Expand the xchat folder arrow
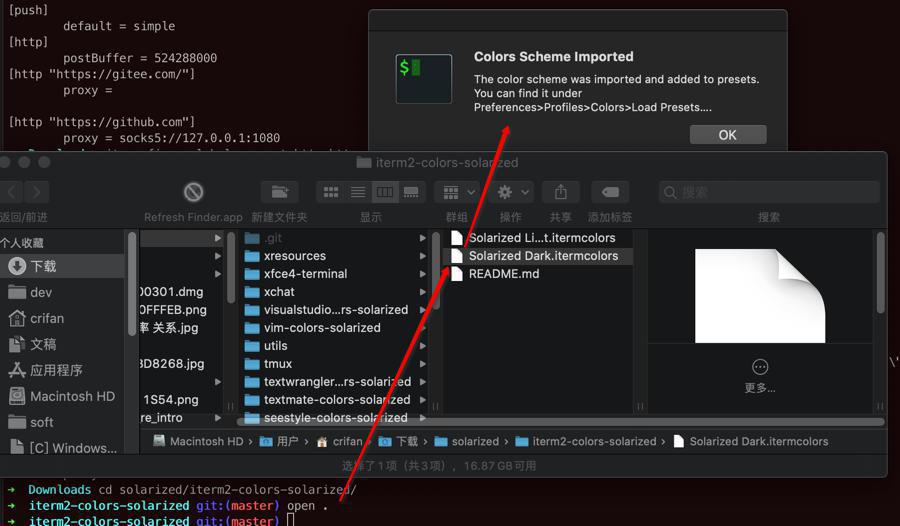The image size is (900, 526). click(422, 292)
